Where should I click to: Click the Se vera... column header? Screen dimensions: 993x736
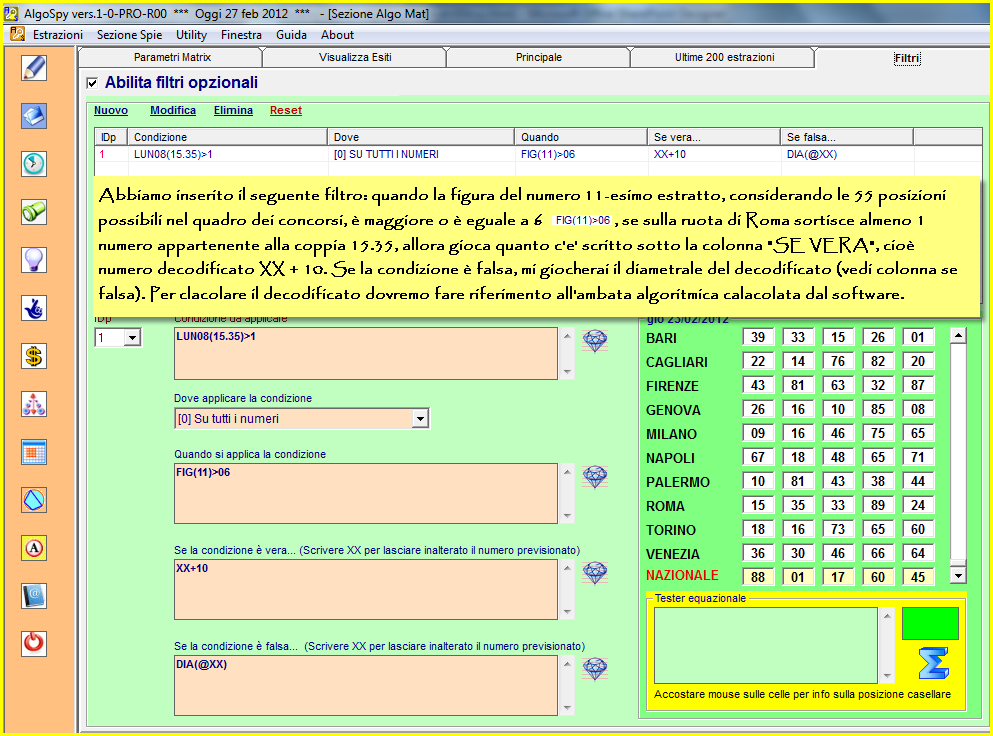pos(714,137)
